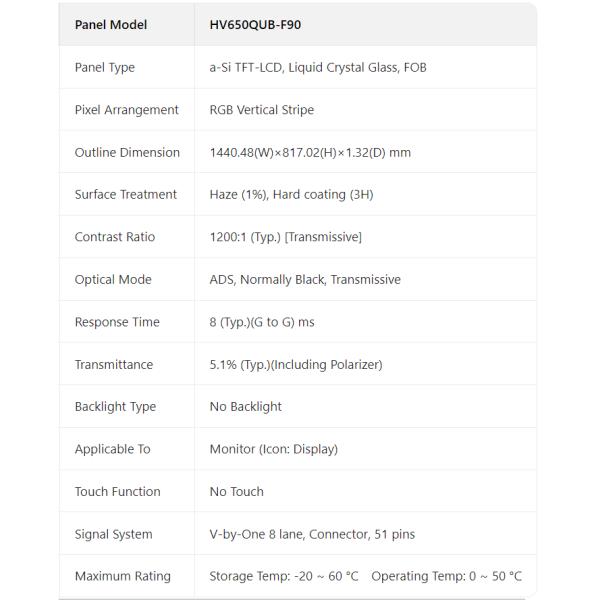Select the Surface Treatment label
The image size is (600, 600).
(x=126, y=195)
